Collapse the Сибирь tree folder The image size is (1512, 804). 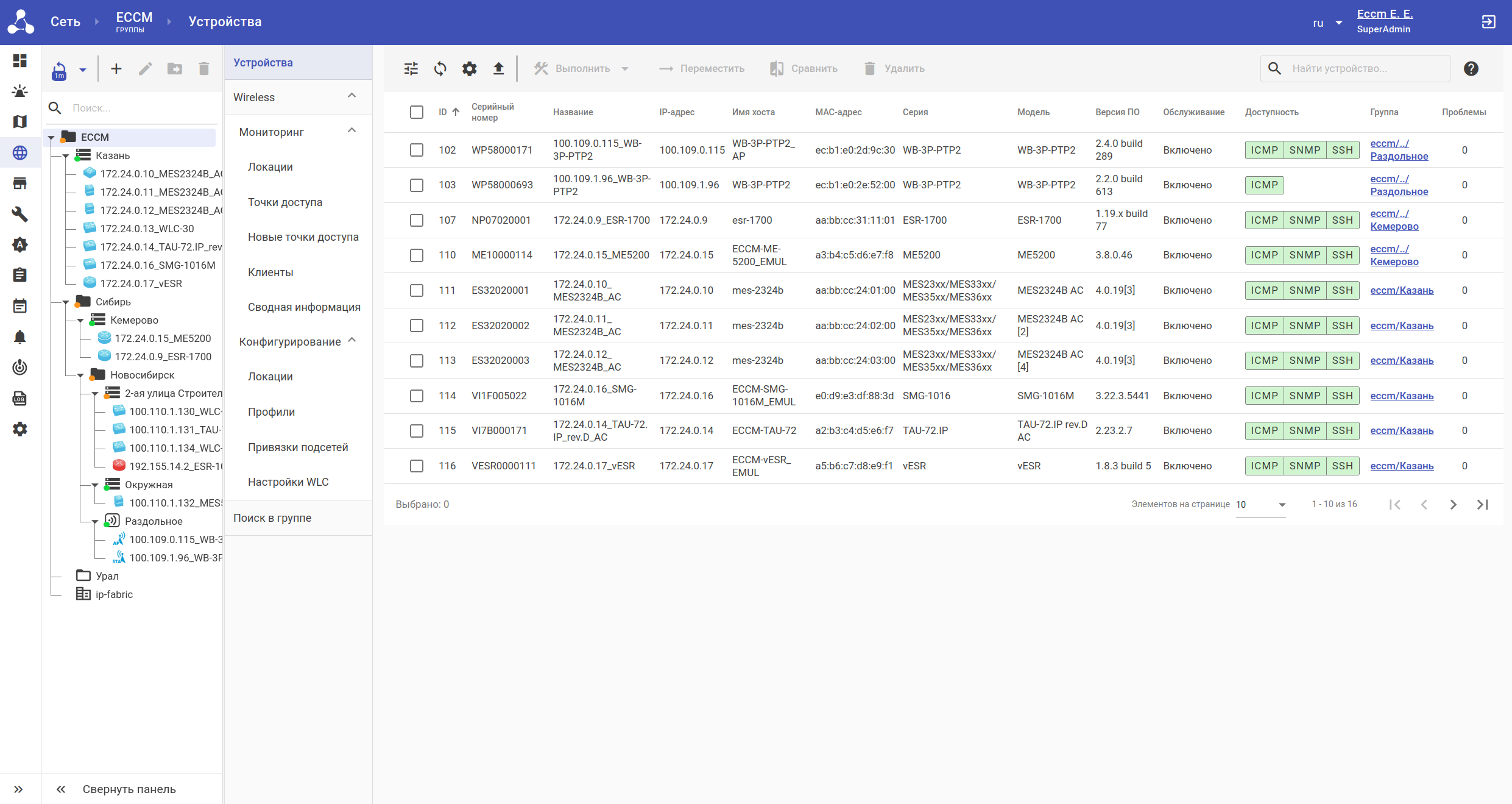point(66,302)
